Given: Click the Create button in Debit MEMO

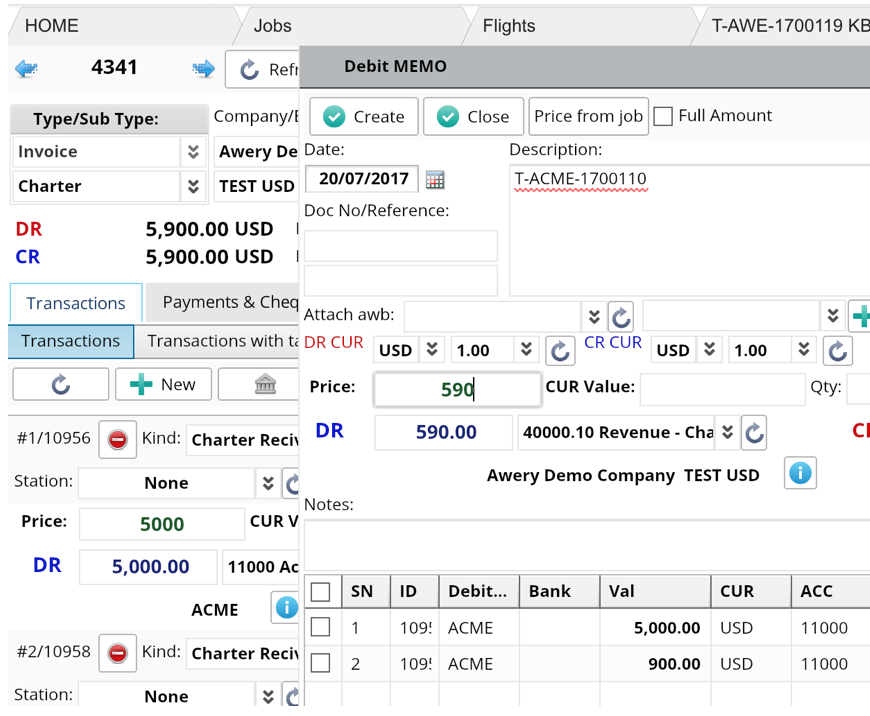Looking at the screenshot, I should [363, 117].
